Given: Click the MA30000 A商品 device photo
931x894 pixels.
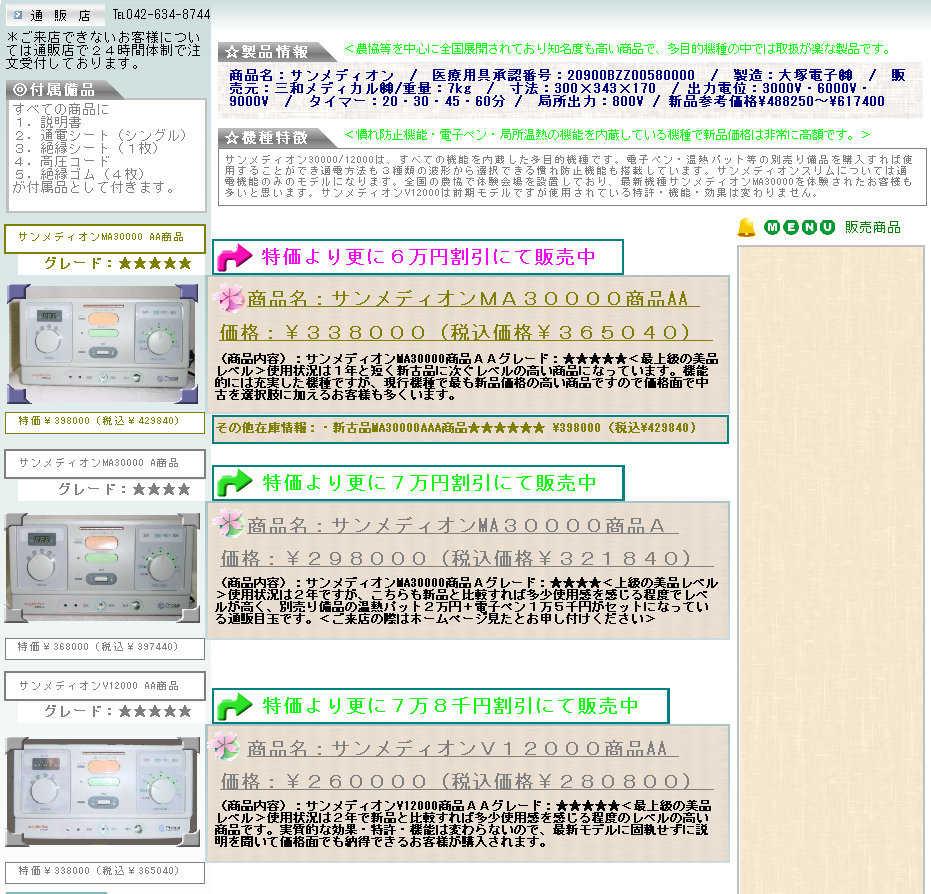Looking at the screenshot, I should point(102,568).
